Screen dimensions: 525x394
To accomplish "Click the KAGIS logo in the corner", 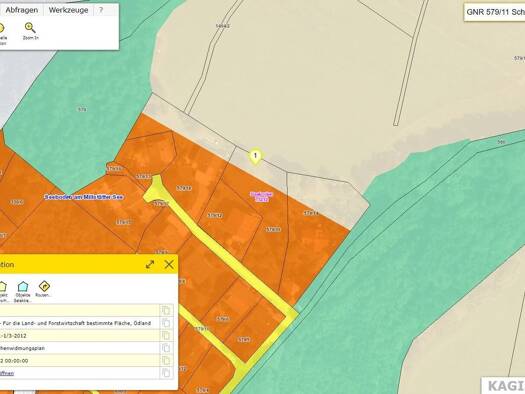I will coord(505,386).
